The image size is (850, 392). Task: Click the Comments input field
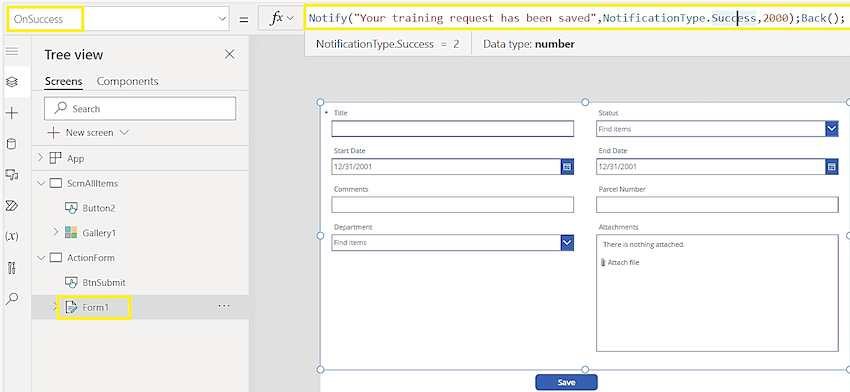[x=453, y=205]
